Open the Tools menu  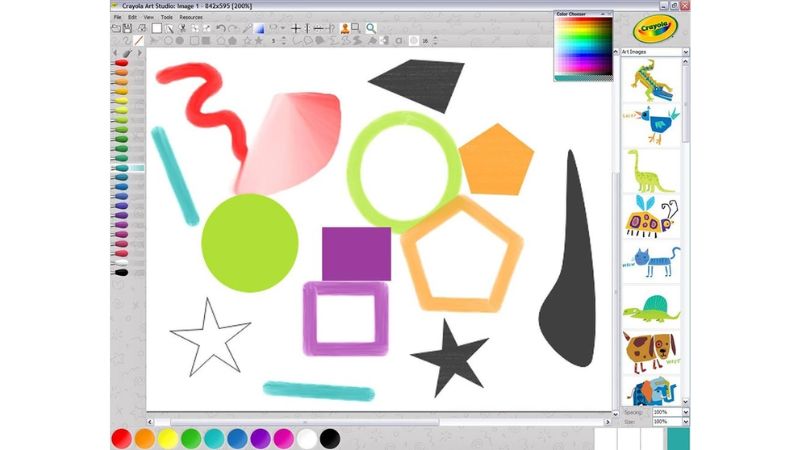pos(166,17)
